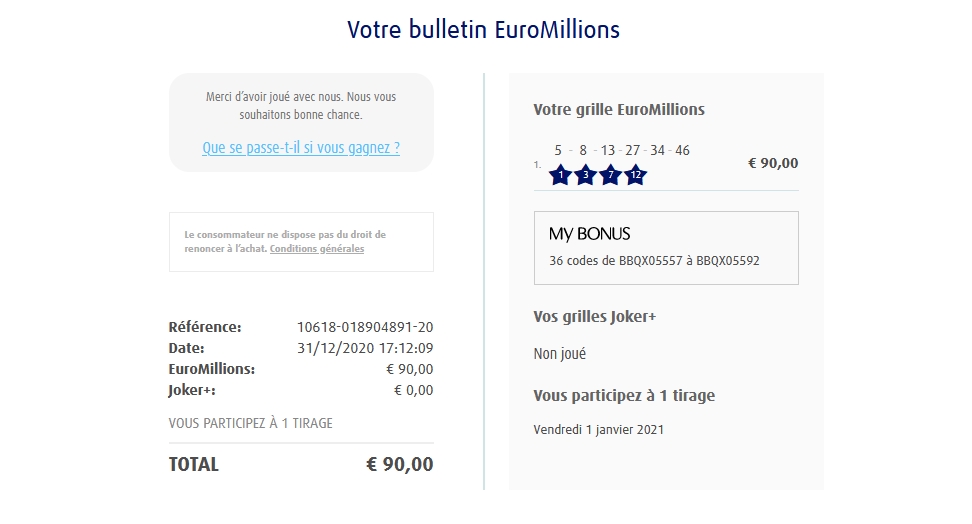Image resolution: width=972 pixels, height=524 pixels.
Task: Click the star numbered 1
Action: pos(561,176)
